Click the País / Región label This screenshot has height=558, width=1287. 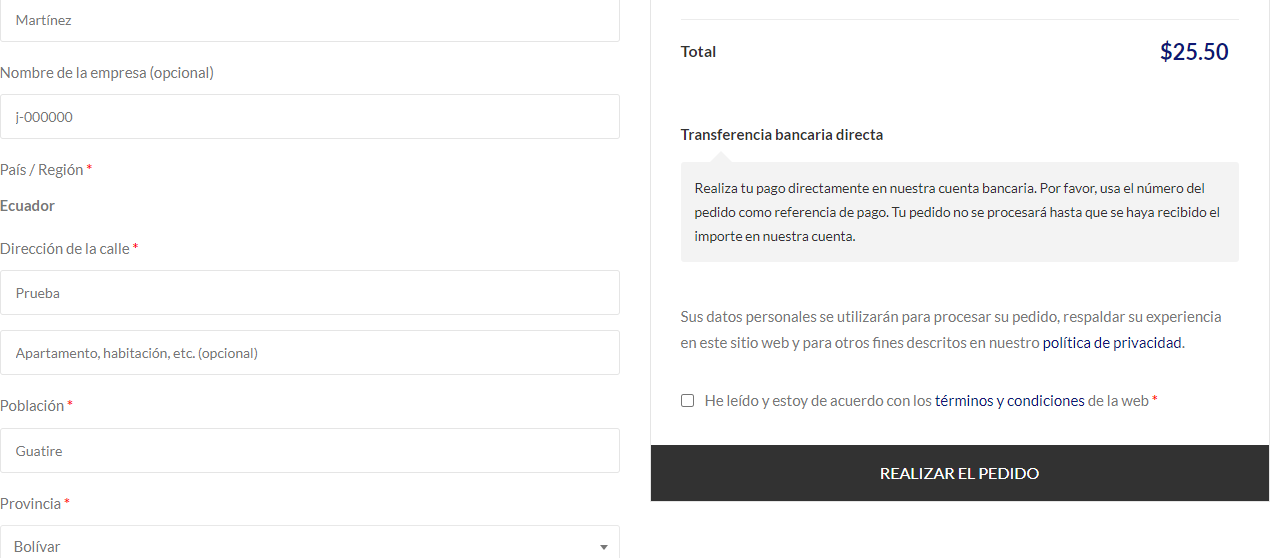[42, 170]
